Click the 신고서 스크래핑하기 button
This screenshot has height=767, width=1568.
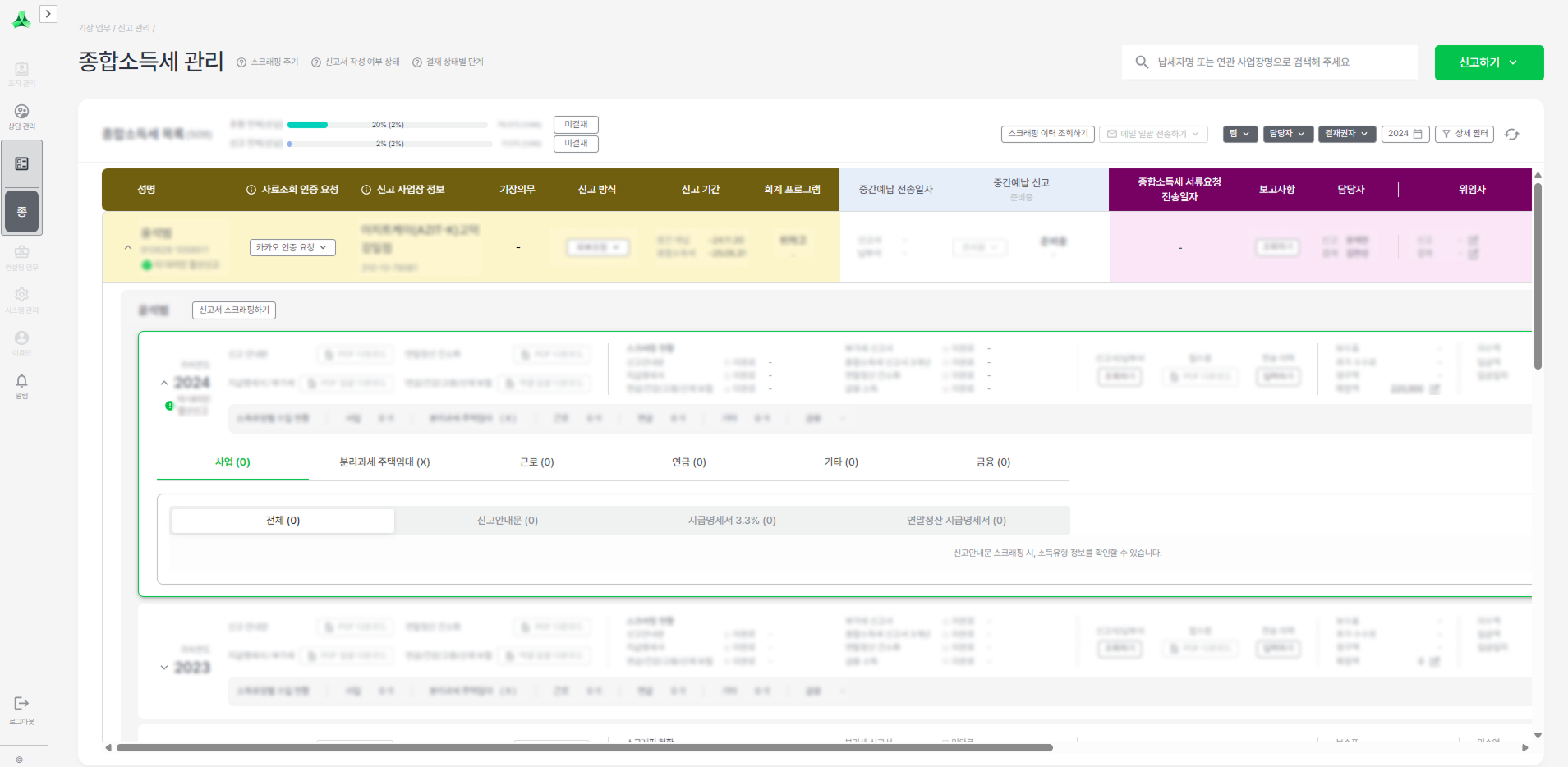pyautogui.click(x=234, y=310)
